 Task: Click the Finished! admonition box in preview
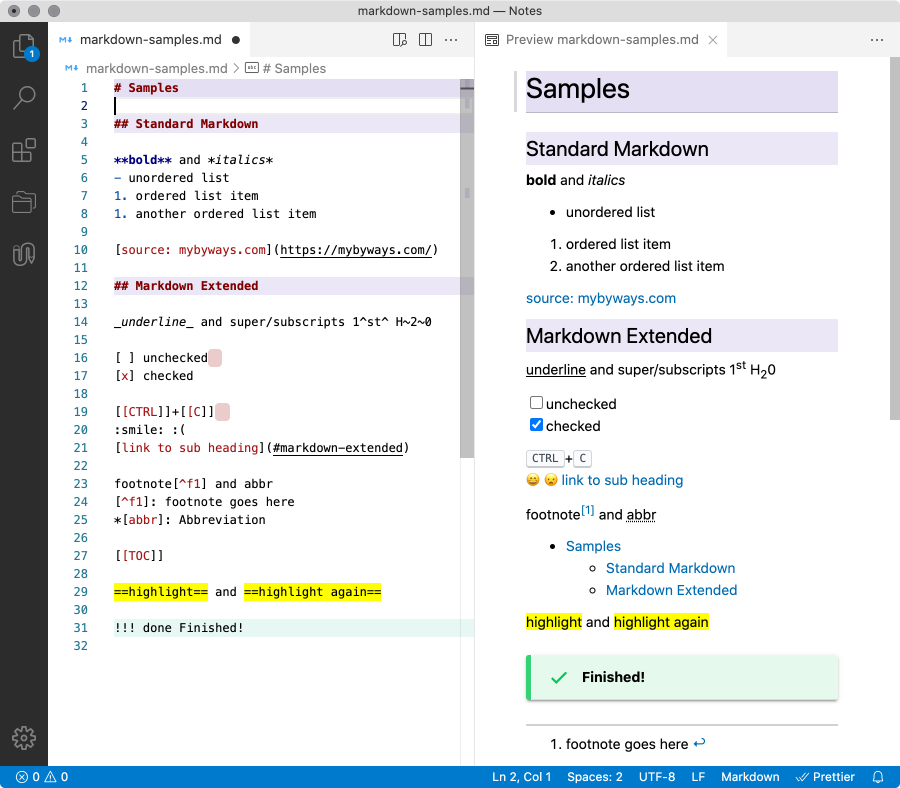682,677
